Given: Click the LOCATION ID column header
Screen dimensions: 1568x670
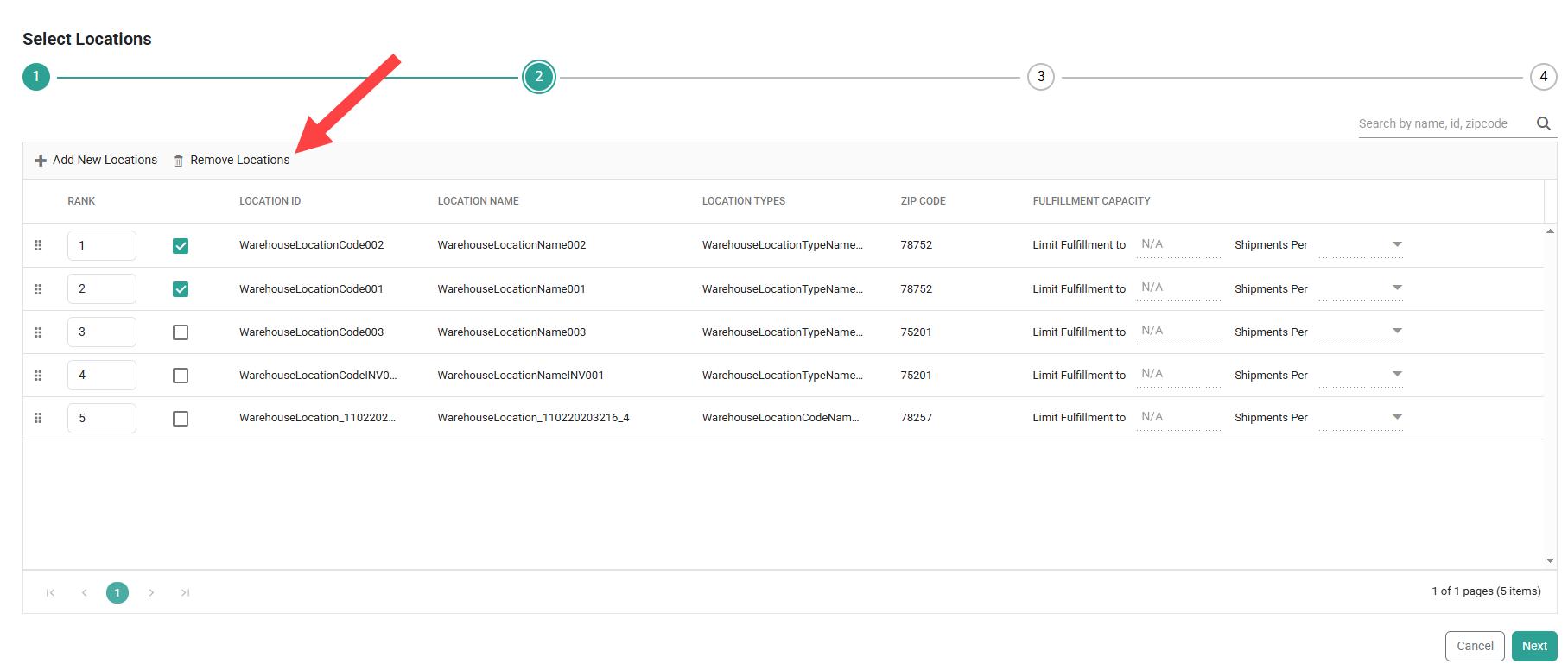Looking at the screenshot, I should click(270, 201).
